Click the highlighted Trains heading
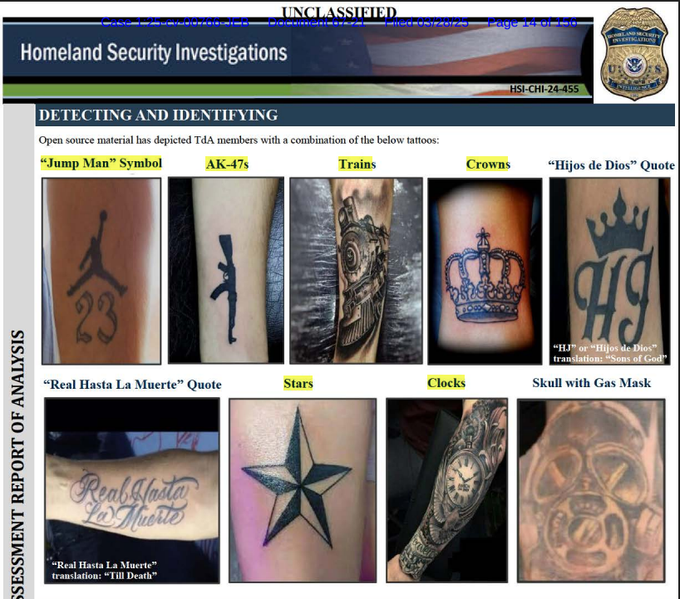The width and height of the screenshot is (680, 599). (x=357, y=164)
